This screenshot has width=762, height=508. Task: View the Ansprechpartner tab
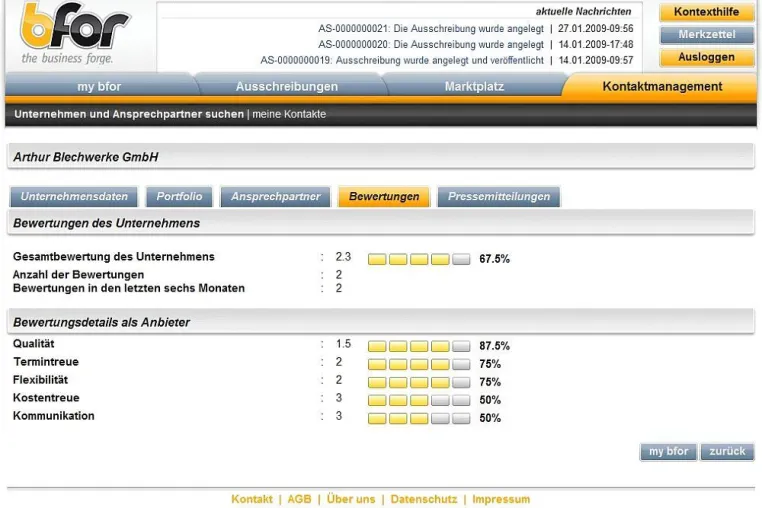276,196
